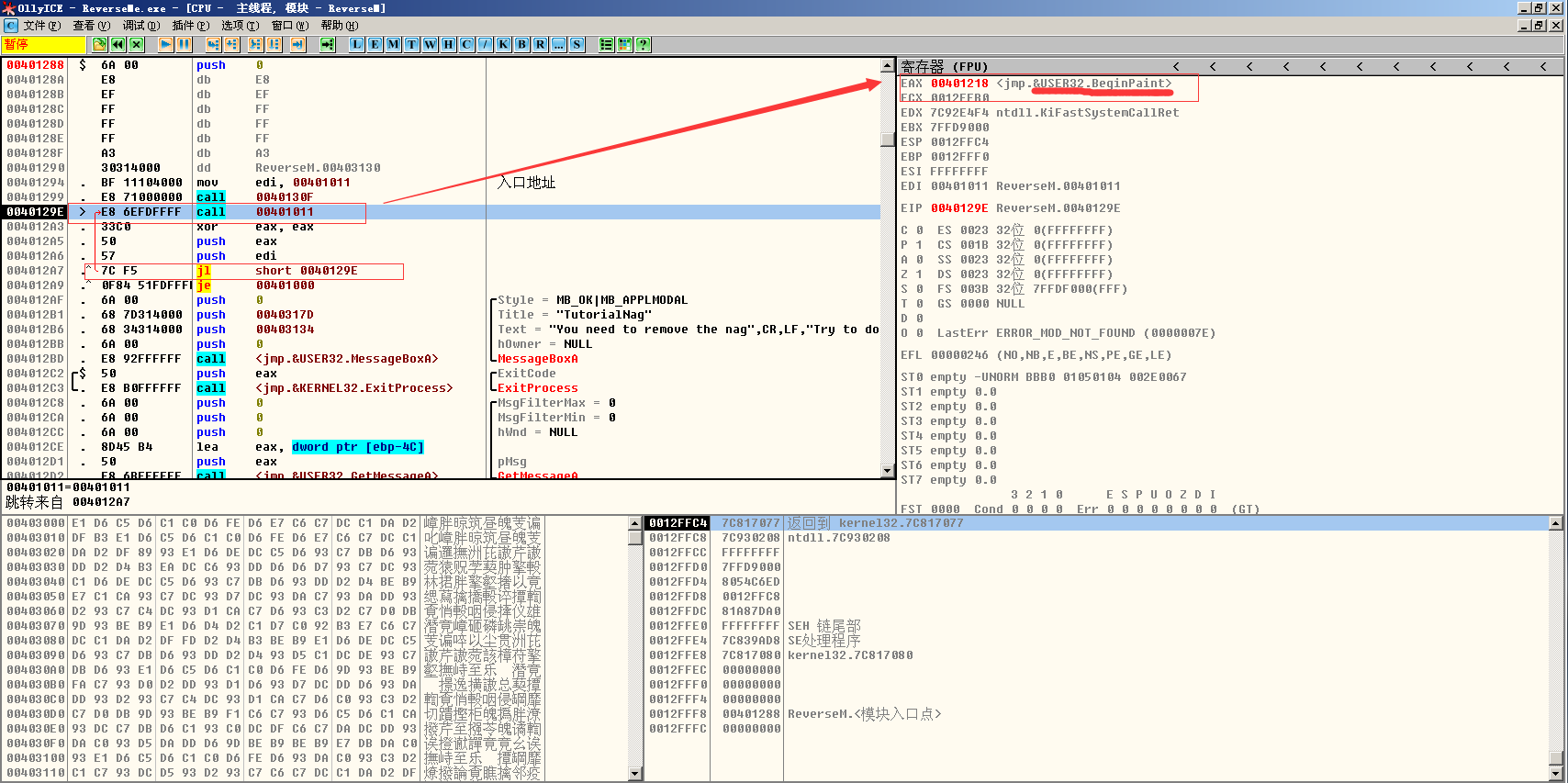Toggle the P flag value in registers

pyautogui.click(x=920, y=245)
